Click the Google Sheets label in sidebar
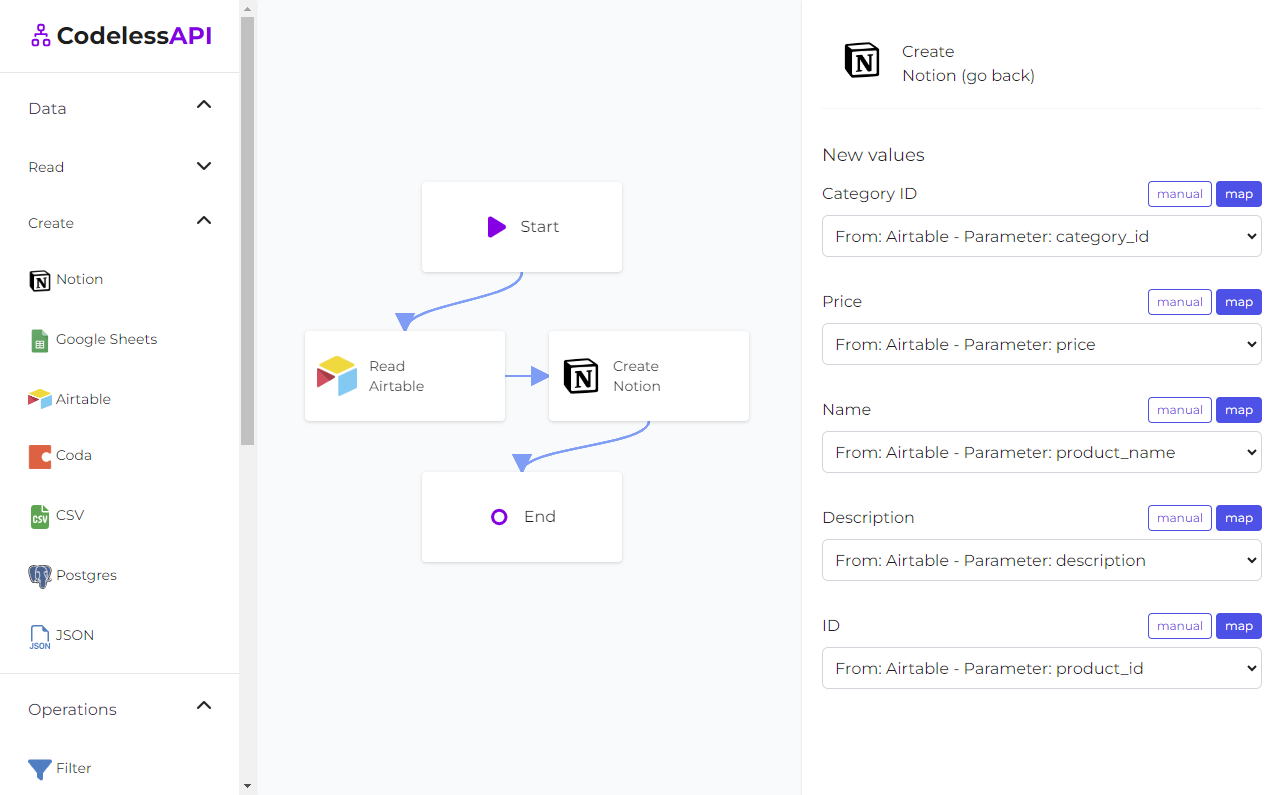 point(106,339)
